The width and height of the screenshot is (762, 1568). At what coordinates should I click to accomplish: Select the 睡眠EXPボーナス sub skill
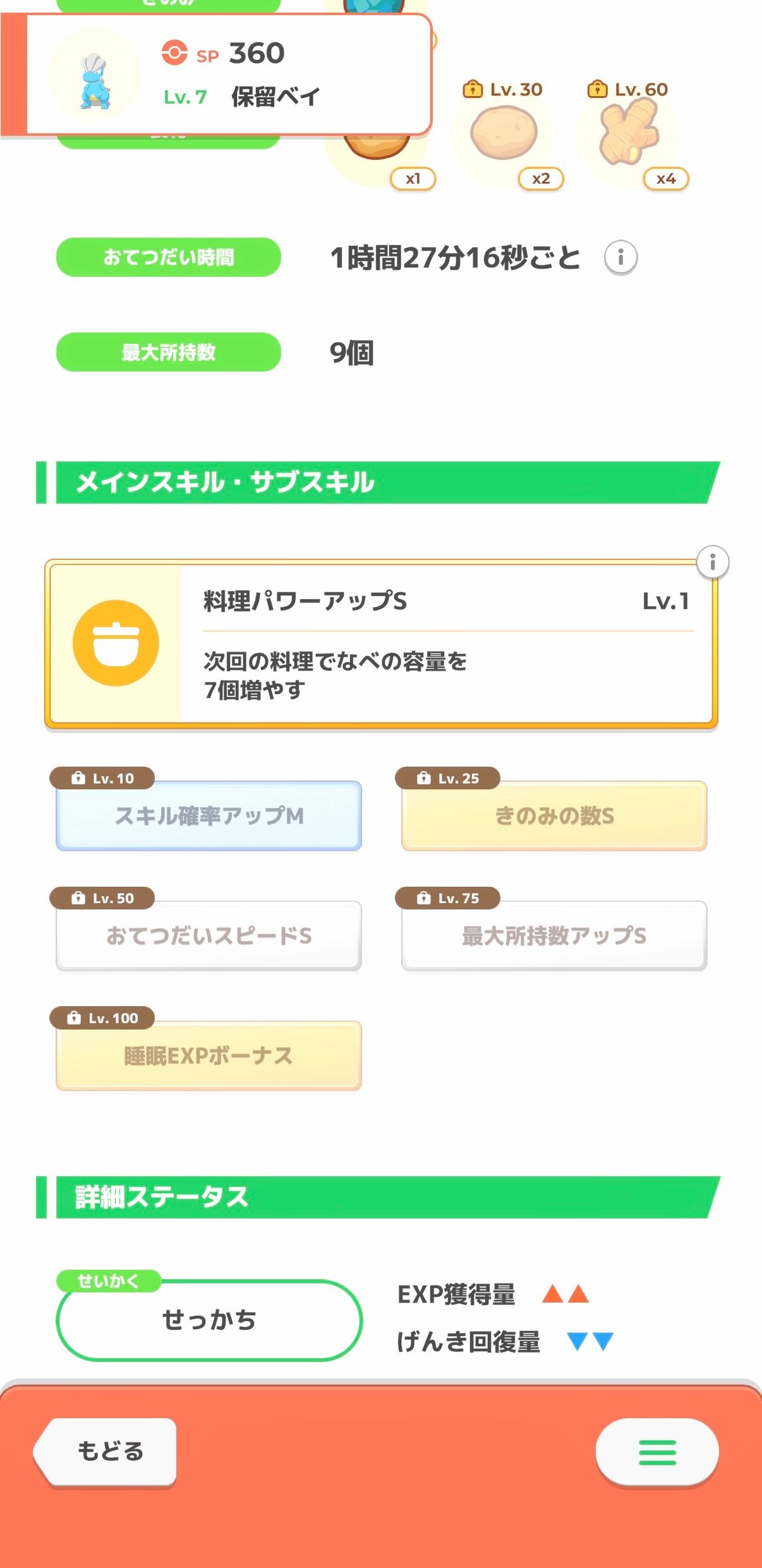tap(209, 1056)
